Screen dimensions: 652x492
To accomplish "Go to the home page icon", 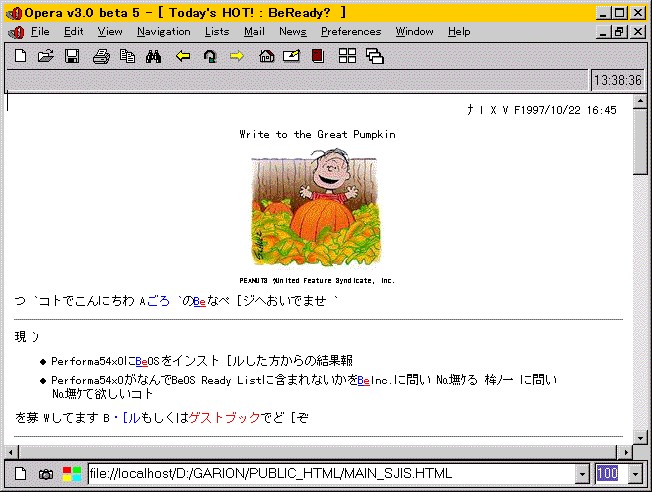I will [x=266, y=57].
